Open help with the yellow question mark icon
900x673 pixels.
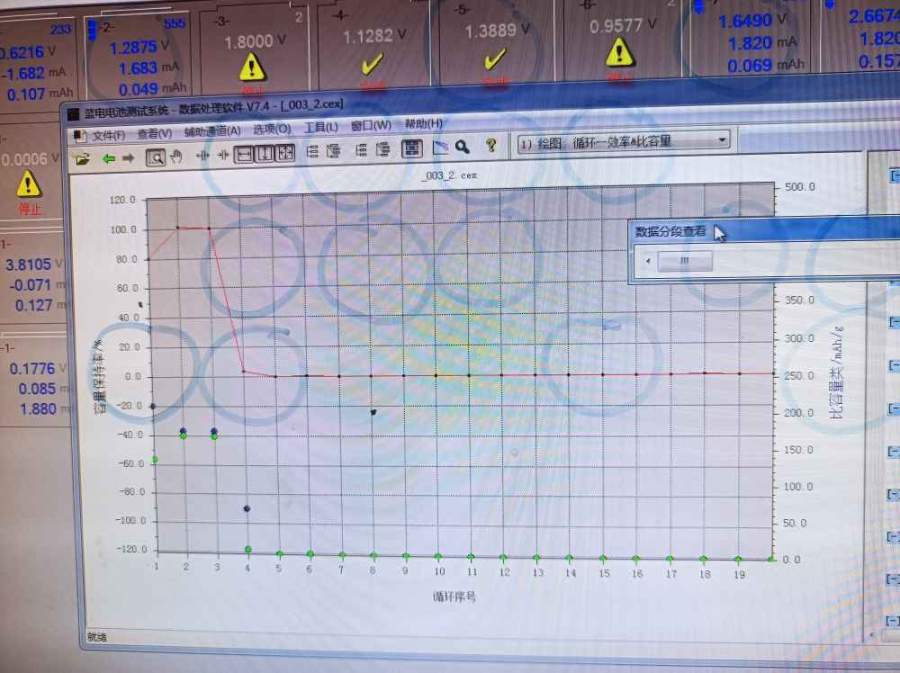pos(491,146)
